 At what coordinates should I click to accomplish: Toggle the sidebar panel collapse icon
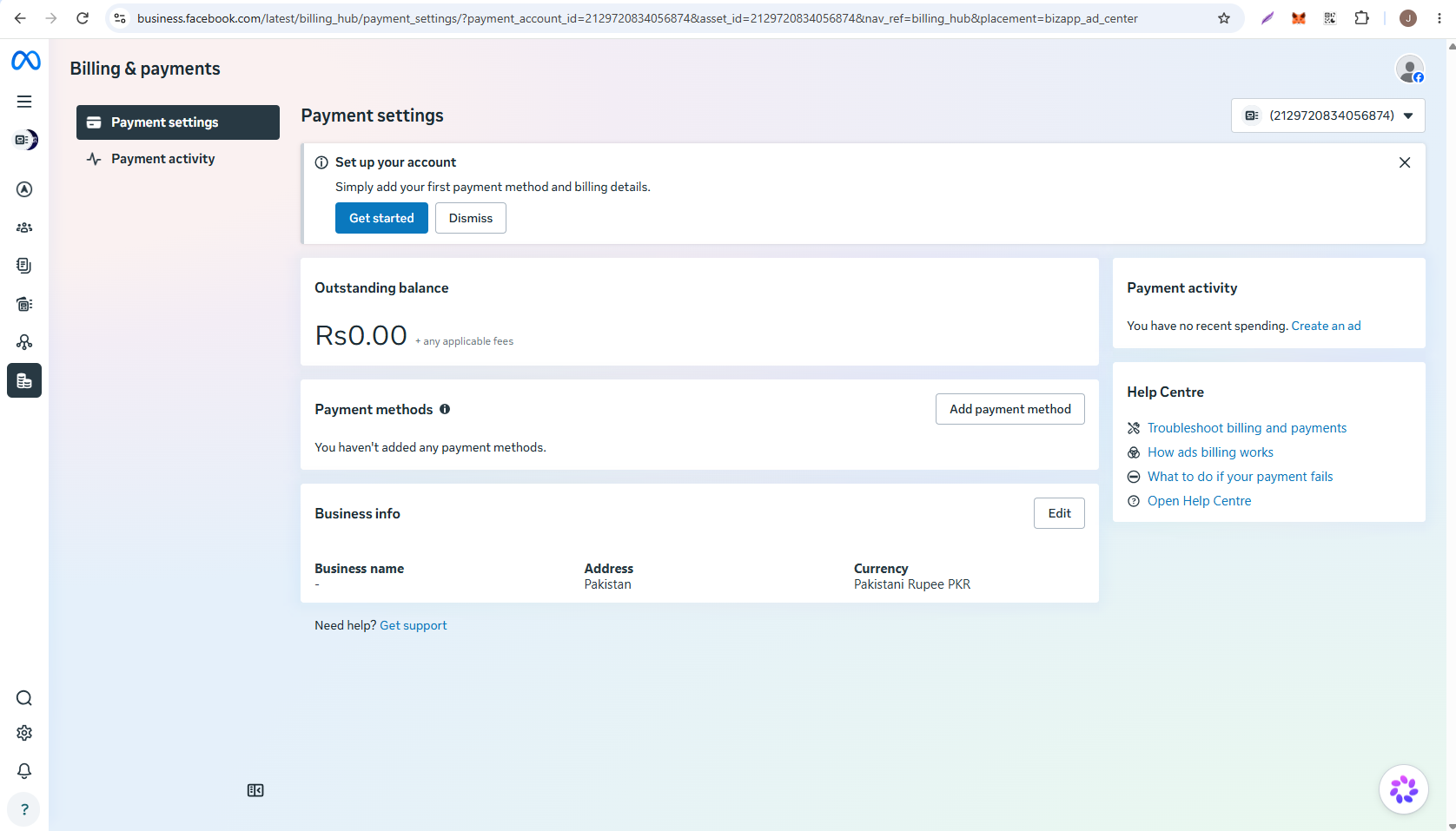tap(255, 790)
